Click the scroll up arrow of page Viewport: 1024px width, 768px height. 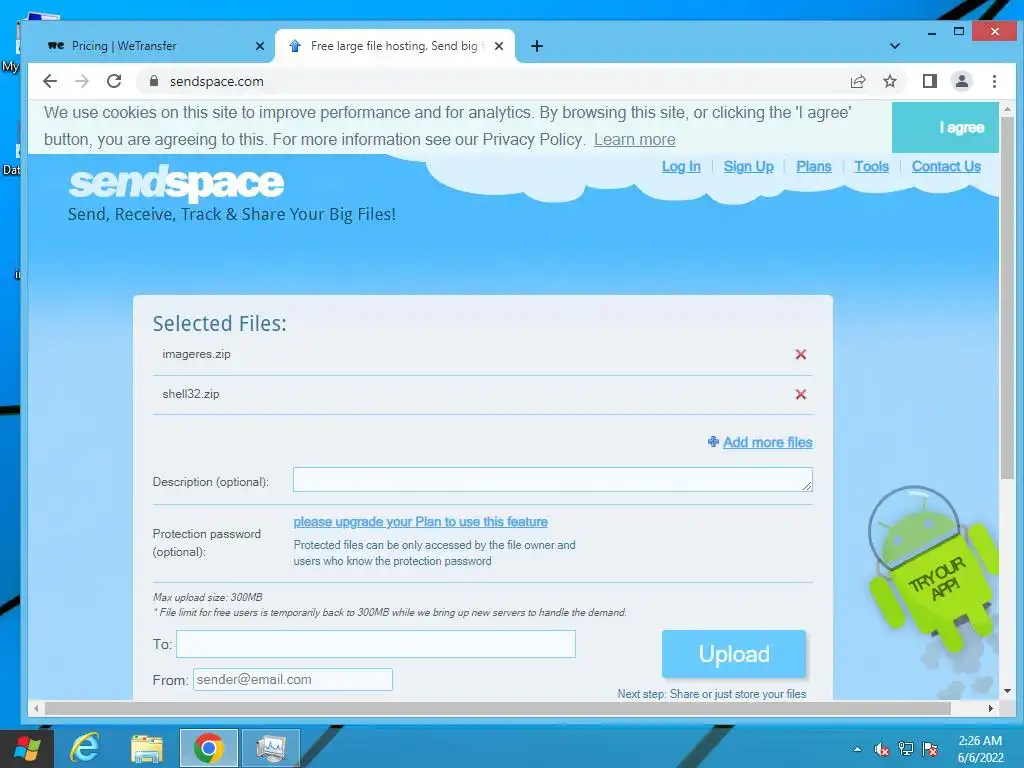click(1007, 109)
